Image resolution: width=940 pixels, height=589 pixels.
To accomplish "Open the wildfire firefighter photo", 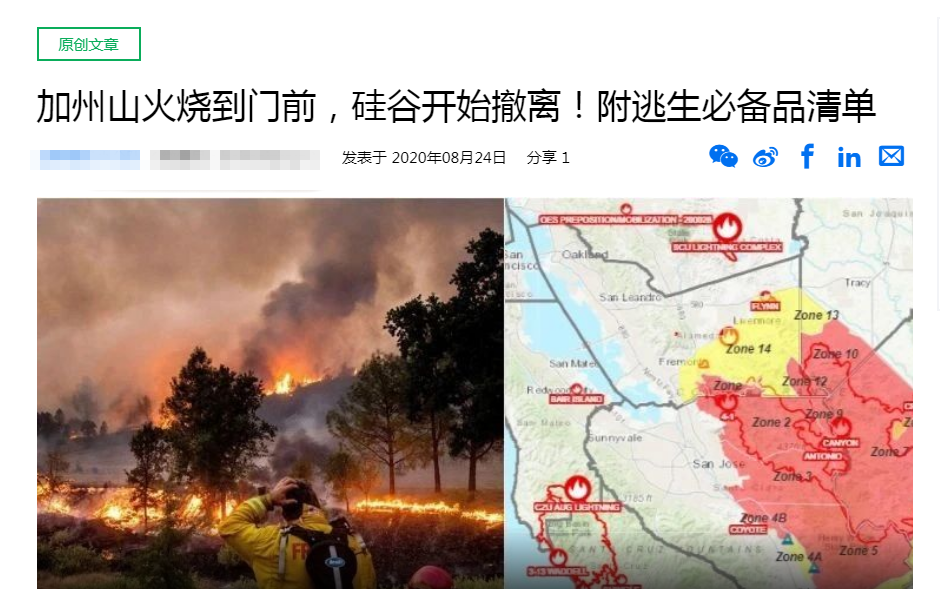I will [270, 394].
